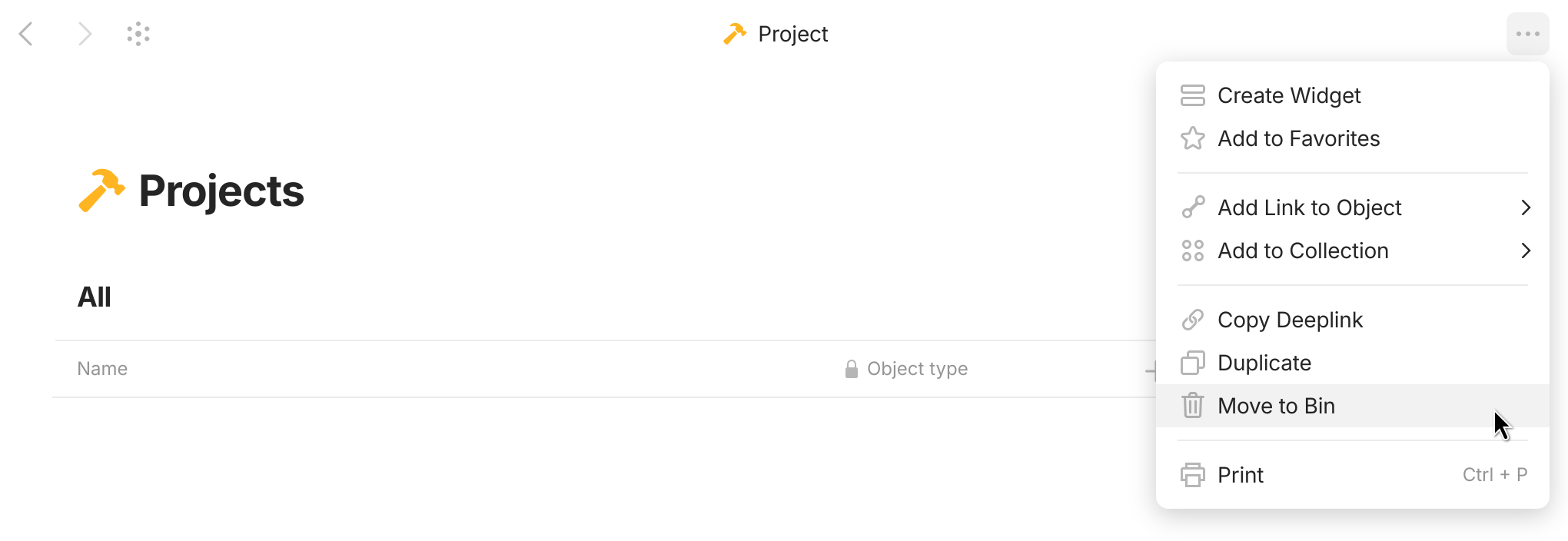Click the Name column header
The height and width of the screenshot is (541, 1568).
coord(102,369)
